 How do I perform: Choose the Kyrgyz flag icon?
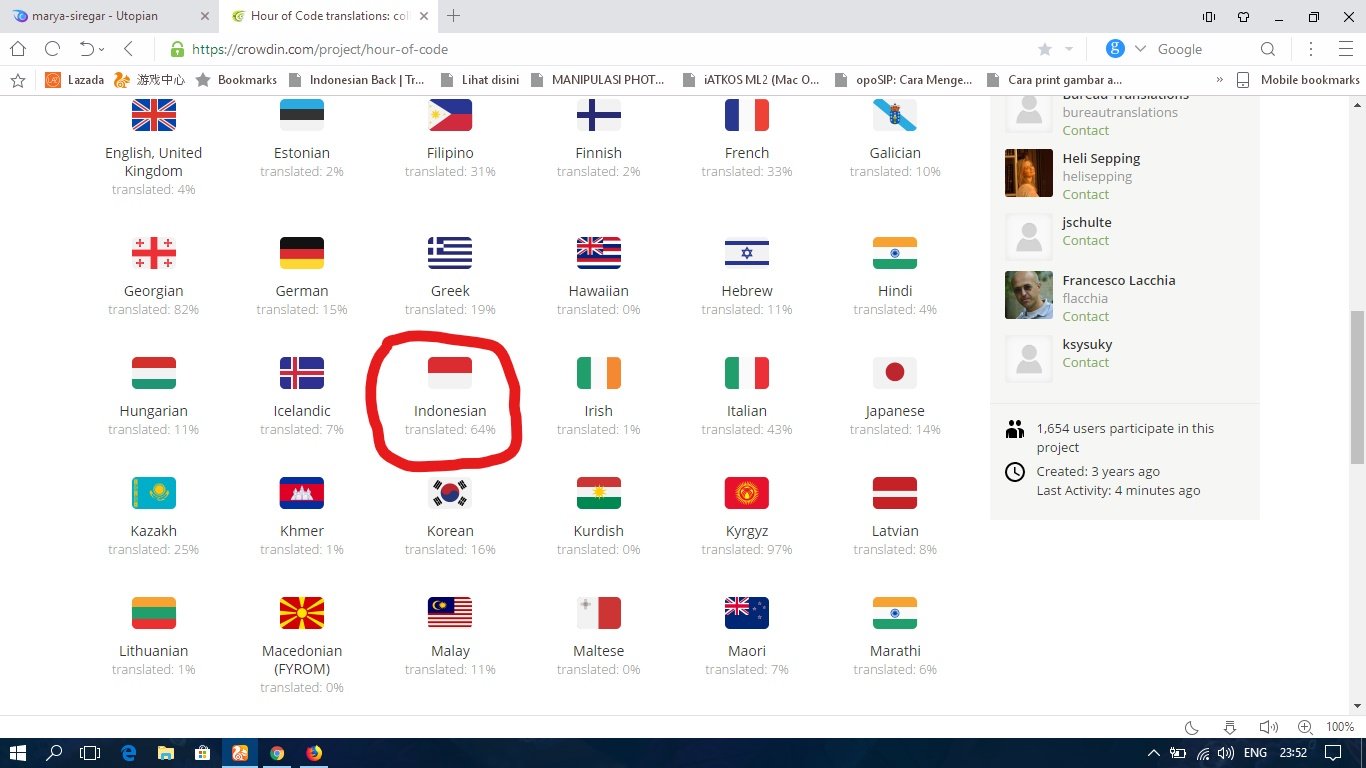tap(747, 493)
